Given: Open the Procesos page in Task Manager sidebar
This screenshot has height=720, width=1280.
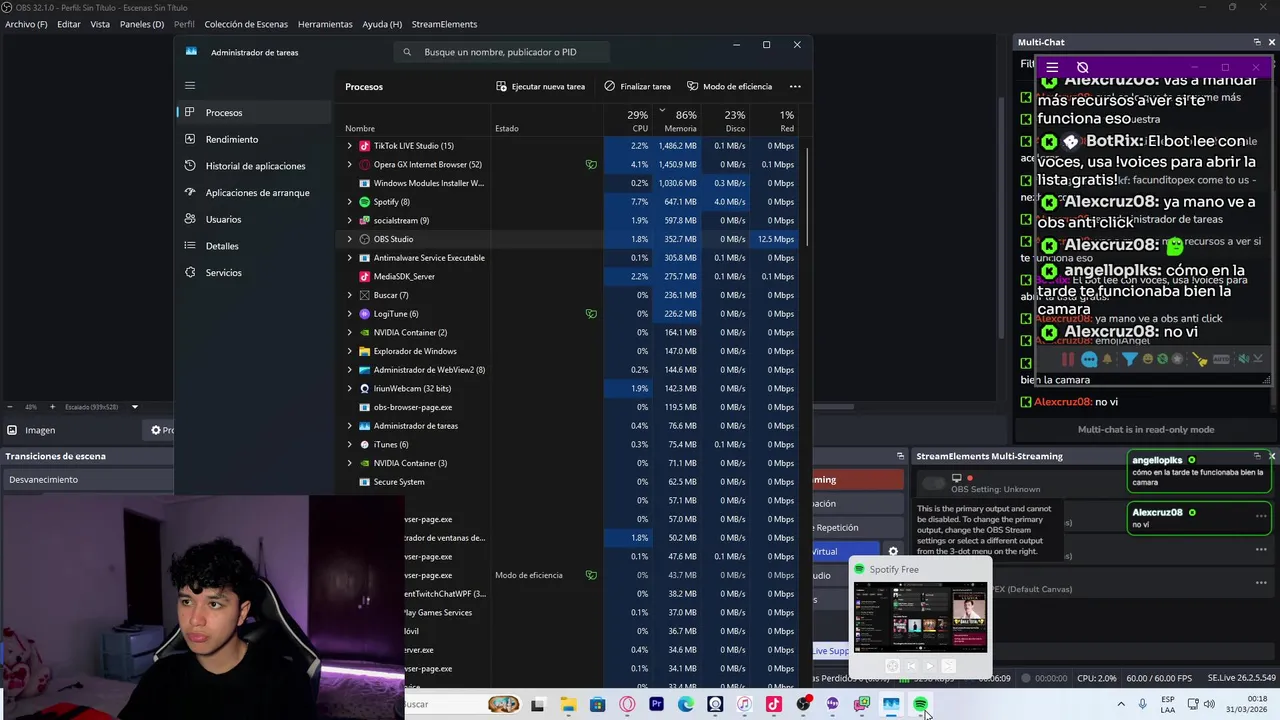Looking at the screenshot, I should coord(254,113).
